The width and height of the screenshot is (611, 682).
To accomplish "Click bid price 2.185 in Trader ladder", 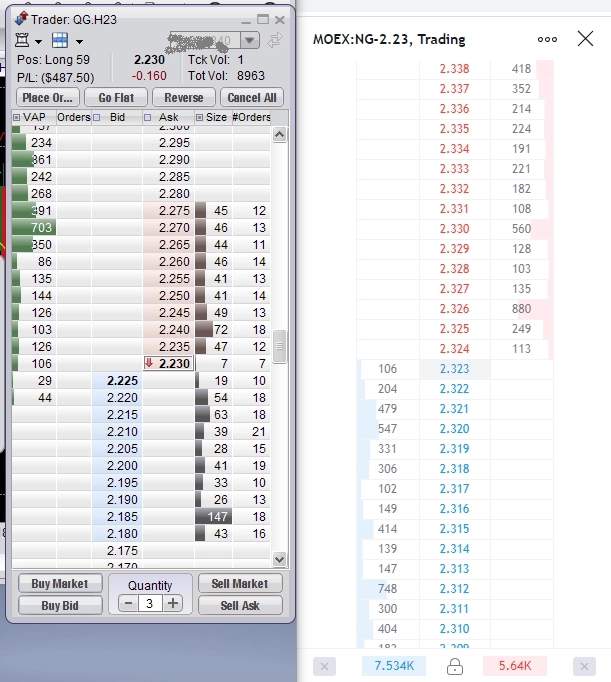I will [x=117, y=517].
